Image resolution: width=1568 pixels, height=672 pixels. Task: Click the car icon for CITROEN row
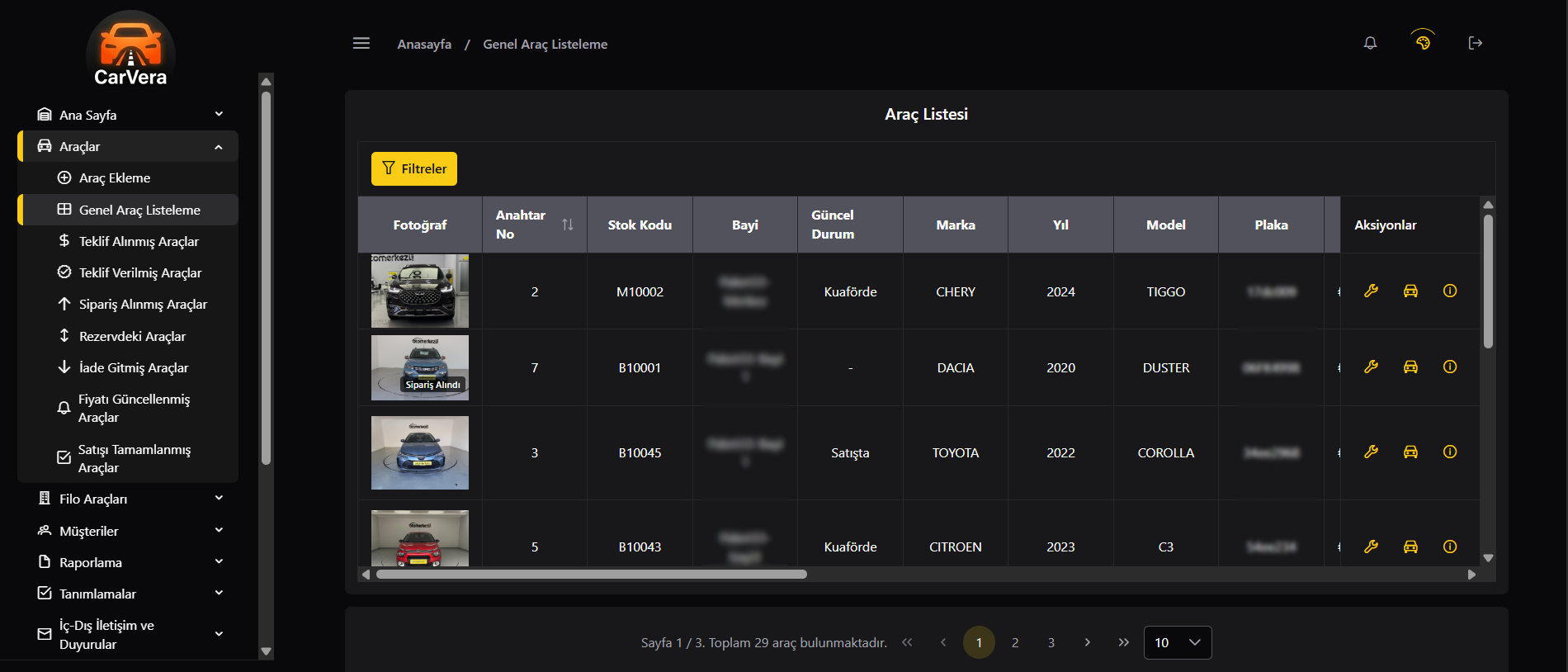(x=1410, y=547)
